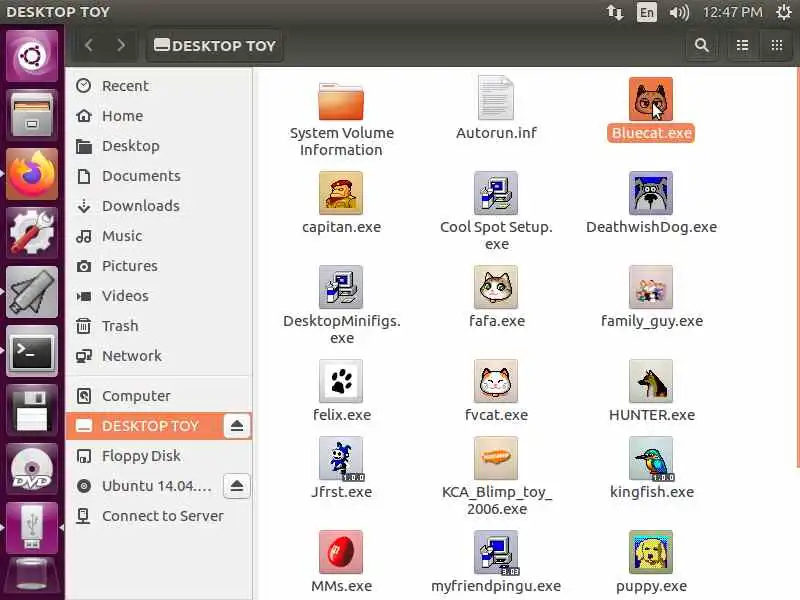Go to Home in the sidebar
Viewport: 800px width, 600px height.
click(x=159, y=116)
